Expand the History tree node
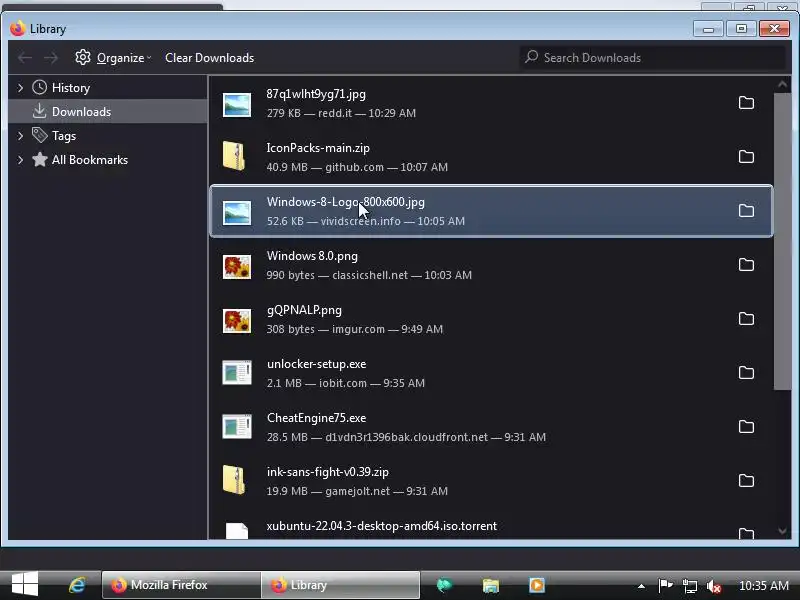Image resolution: width=800 pixels, height=600 pixels. (20, 88)
